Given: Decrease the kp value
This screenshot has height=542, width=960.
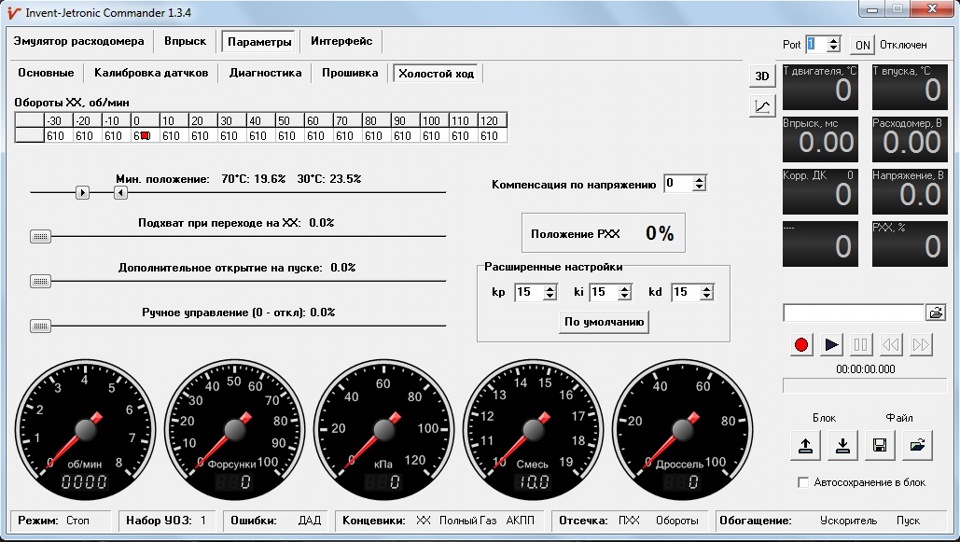Looking at the screenshot, I should [550, 296].
